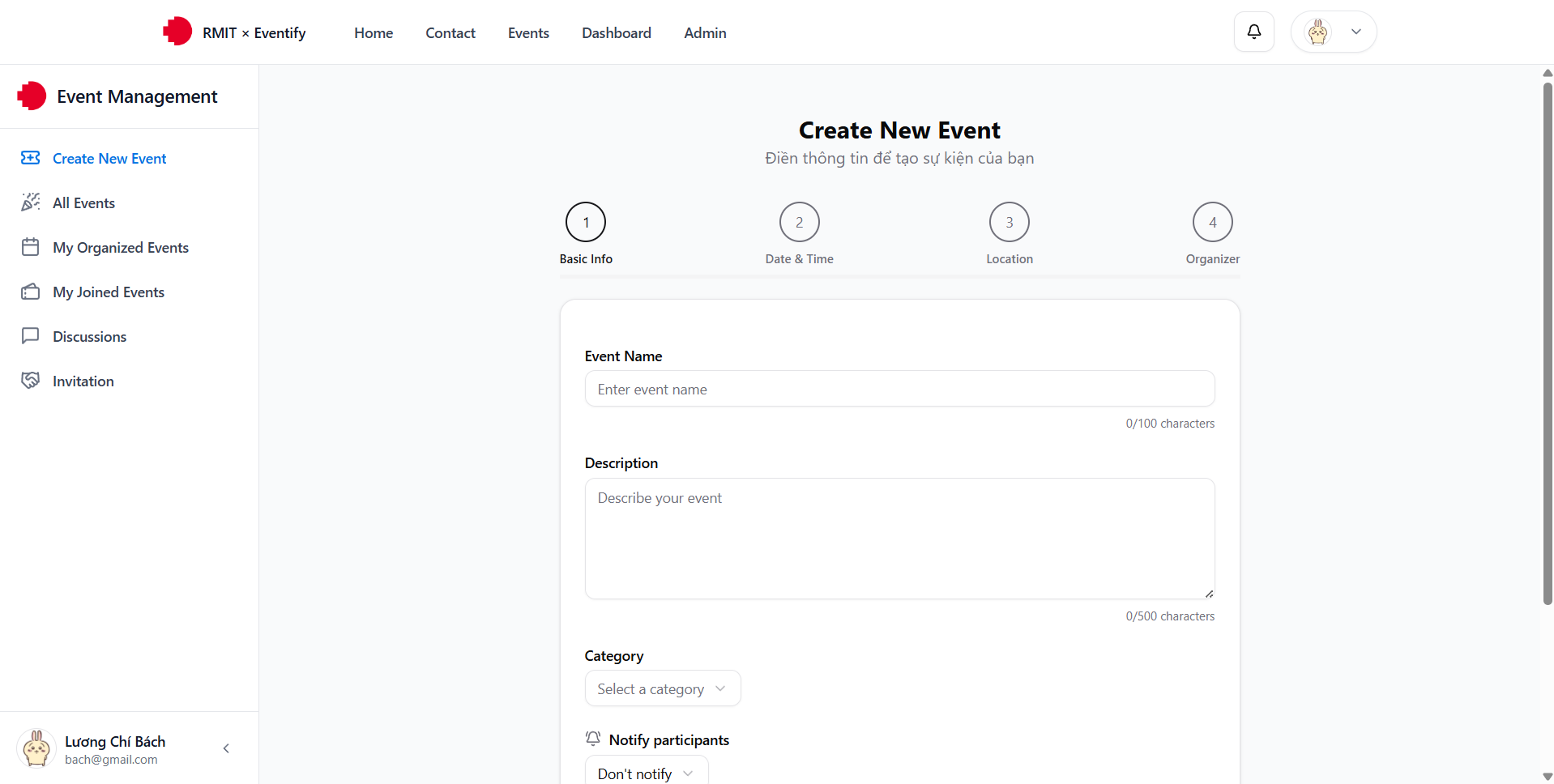Select step 2 Date & Time circle
This screenshot has height=784, width=1554.
799,222
